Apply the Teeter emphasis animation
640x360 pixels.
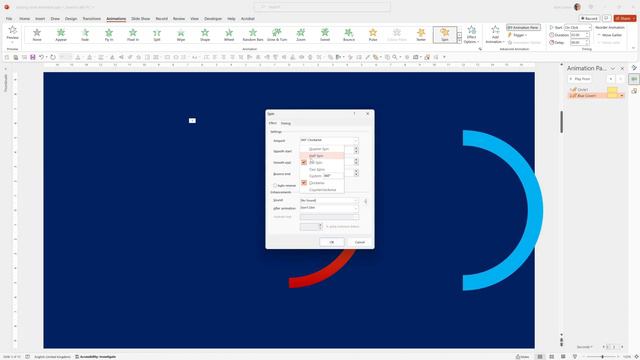point(421,35)
